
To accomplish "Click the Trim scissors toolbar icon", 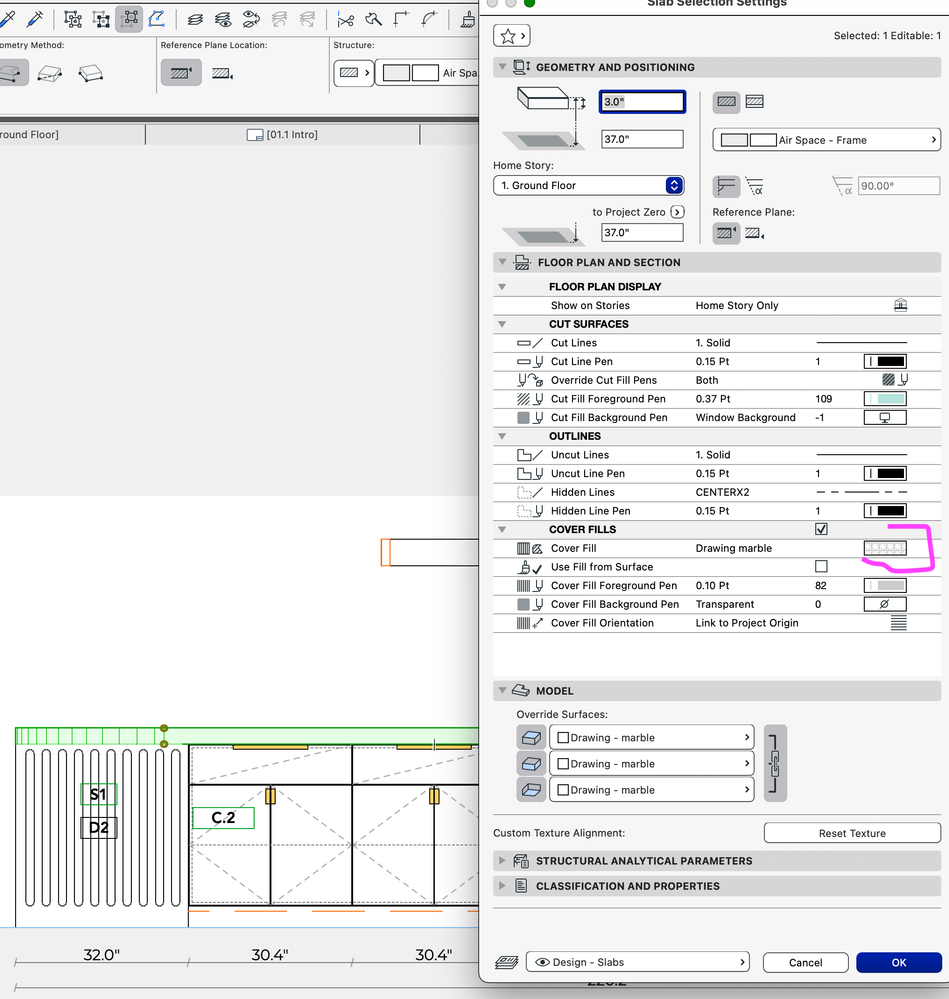I will [346, 20].
